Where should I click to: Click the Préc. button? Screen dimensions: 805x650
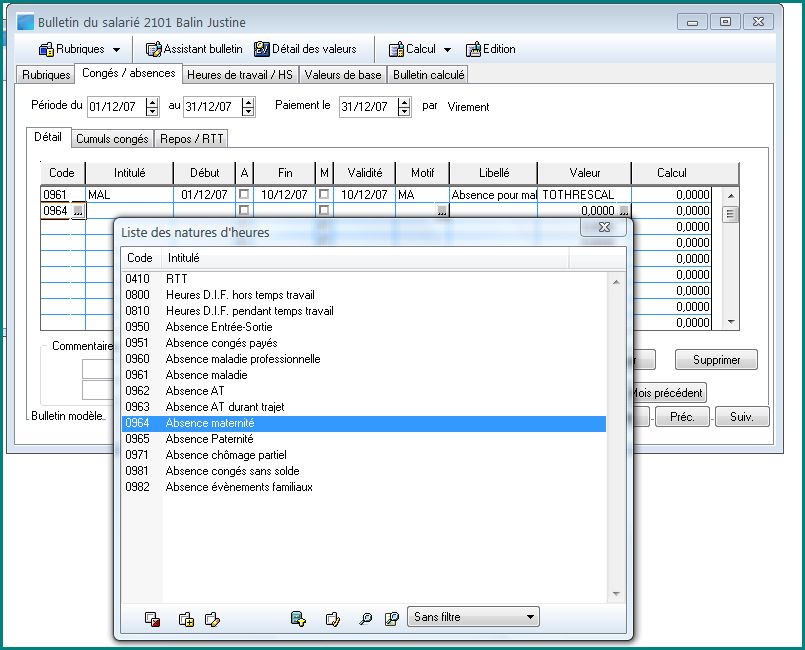(x=682, y=417)
